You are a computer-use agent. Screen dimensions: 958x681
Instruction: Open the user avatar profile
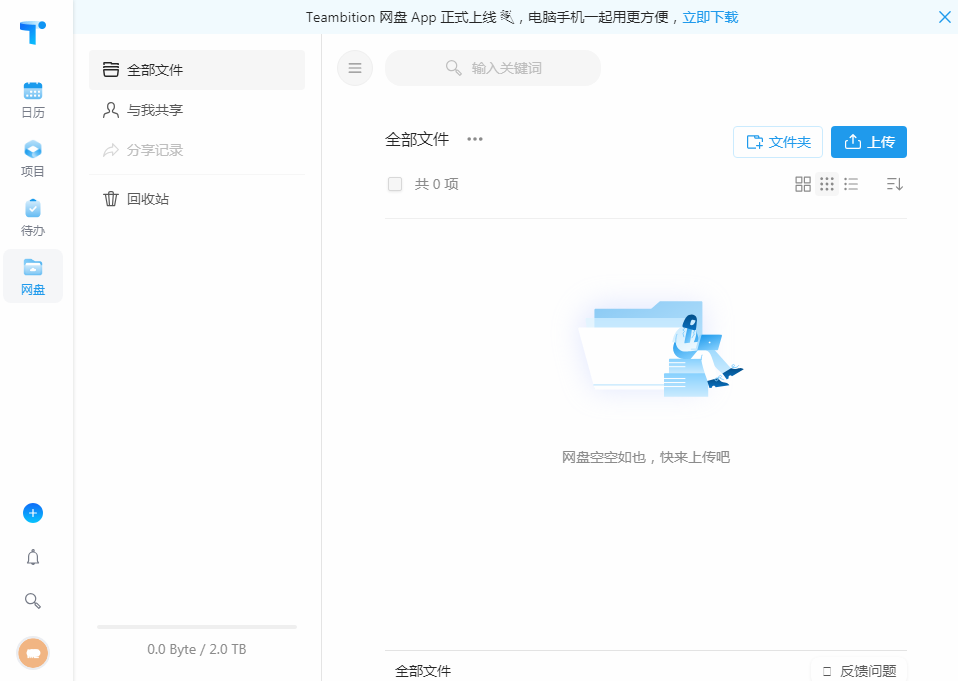click(x=33, y=653)
